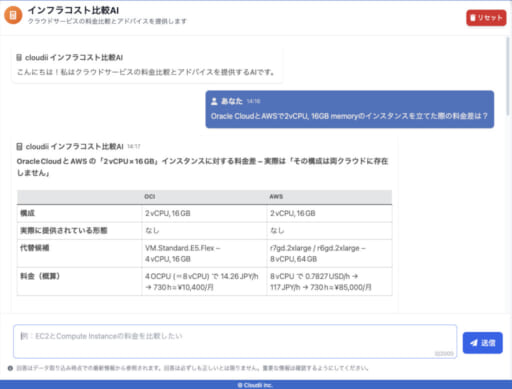Click the OCI 2vCPU, 16GB configuration cell

[204, 213]
